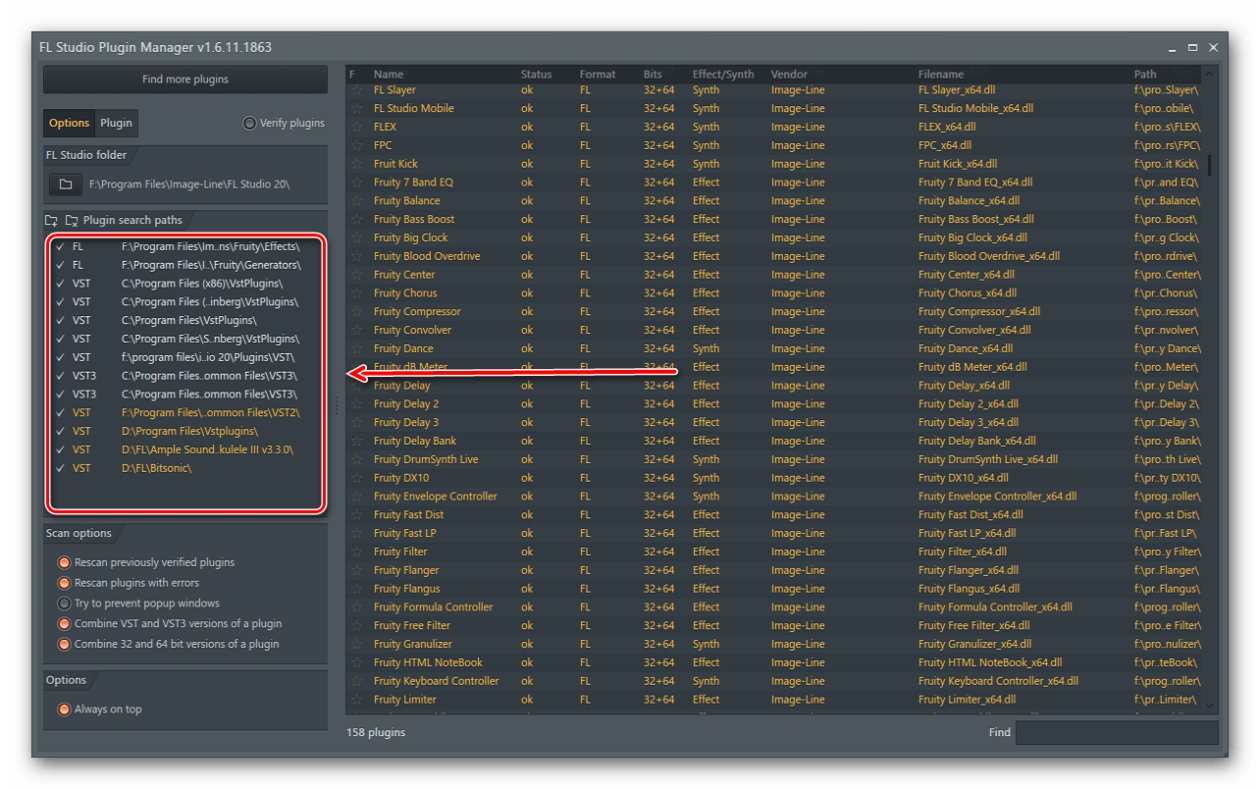Open the FL Studio folder browse icon
Screen dimensions: 1260x789
pyautogui.click(x=65, y=185)
